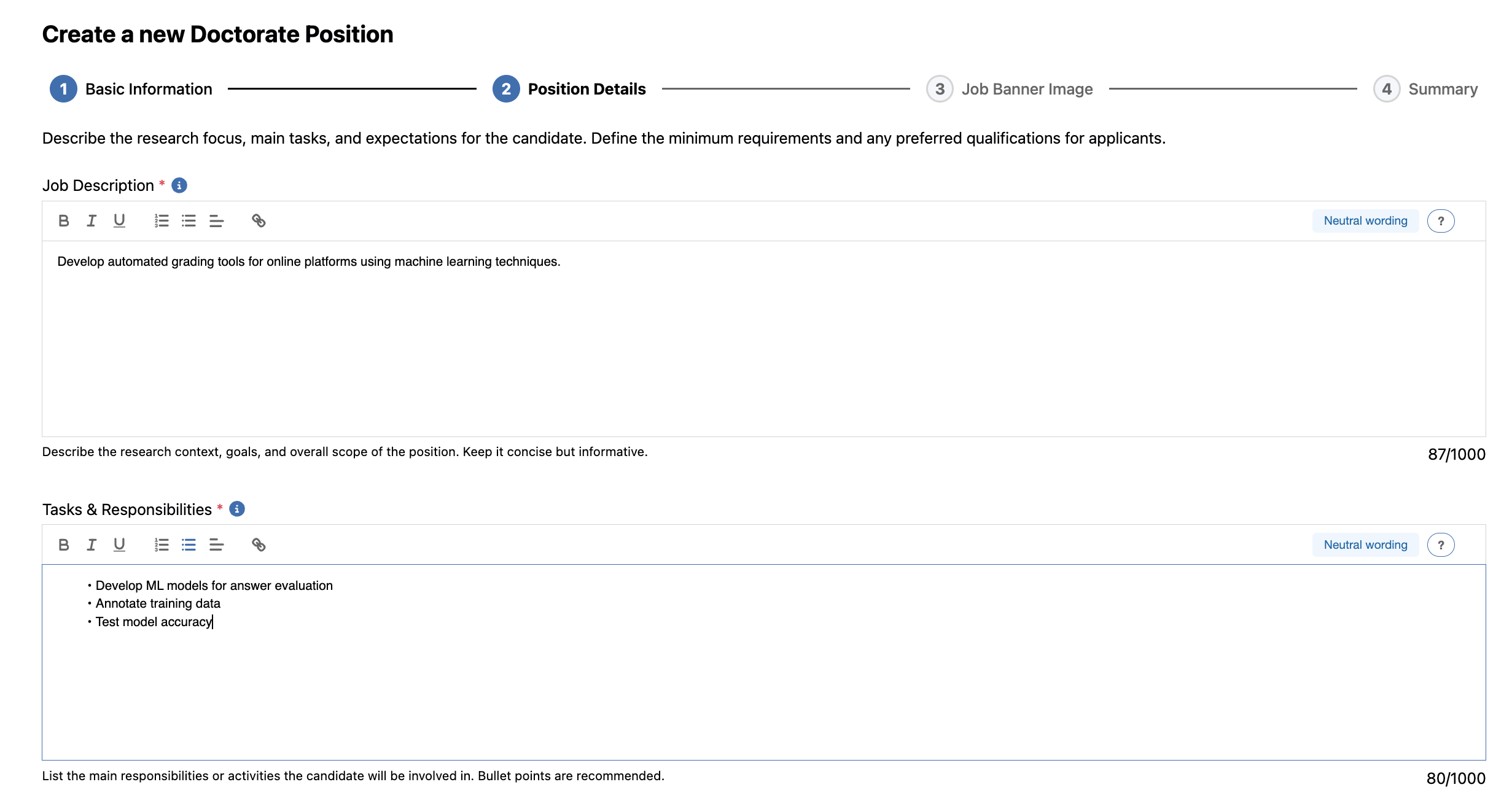The width and height of the screenshot is (1512, 798).
Task: Click Neutral wording for Tasks & Responsibilities
Action: click(x=1365, y=544)
